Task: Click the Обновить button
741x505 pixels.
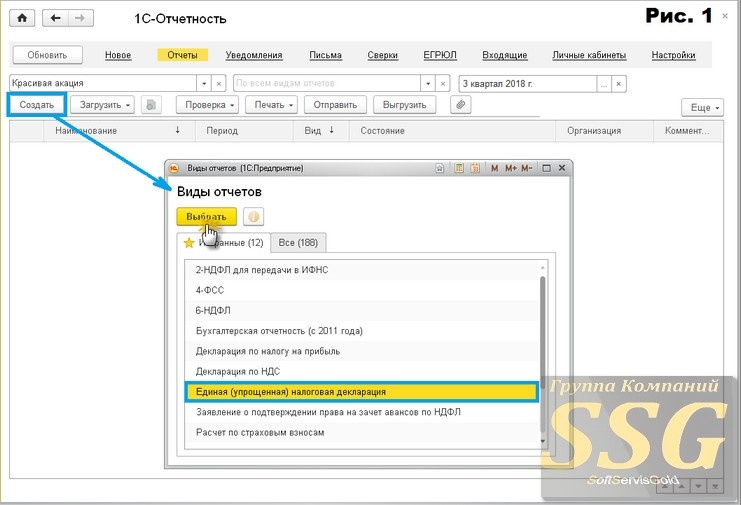Action: (47, 55)
